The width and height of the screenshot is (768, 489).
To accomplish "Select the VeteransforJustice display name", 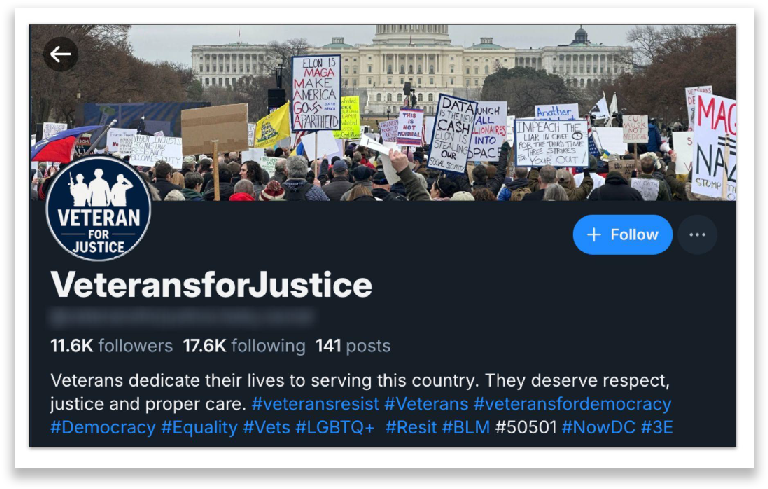I will (x=212, y=285).
